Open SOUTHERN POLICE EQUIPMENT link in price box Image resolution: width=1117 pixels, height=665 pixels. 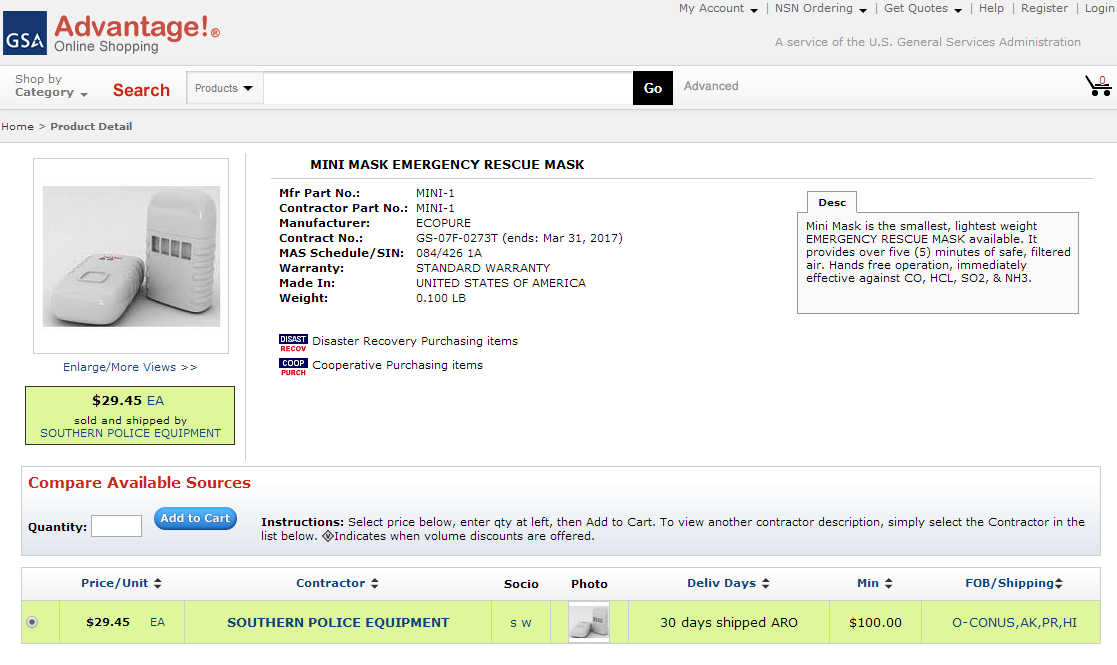[130, 433]
